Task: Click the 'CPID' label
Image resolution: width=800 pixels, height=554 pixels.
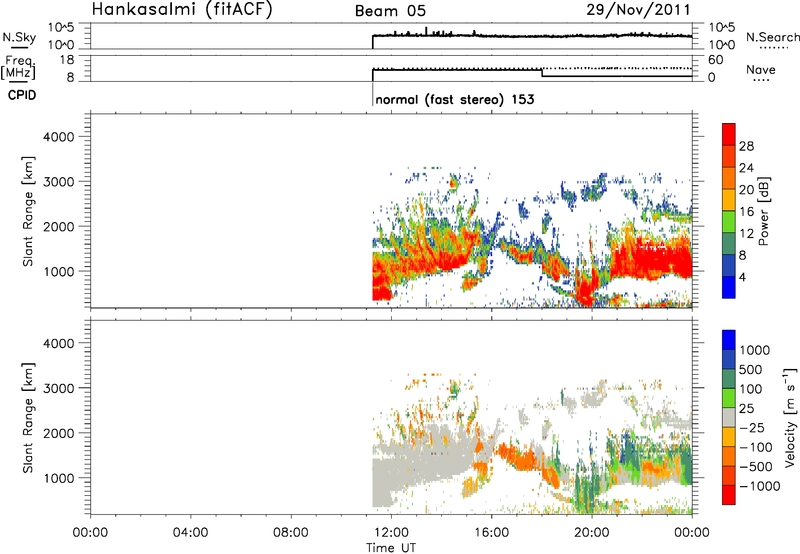Action: [22, 95]
